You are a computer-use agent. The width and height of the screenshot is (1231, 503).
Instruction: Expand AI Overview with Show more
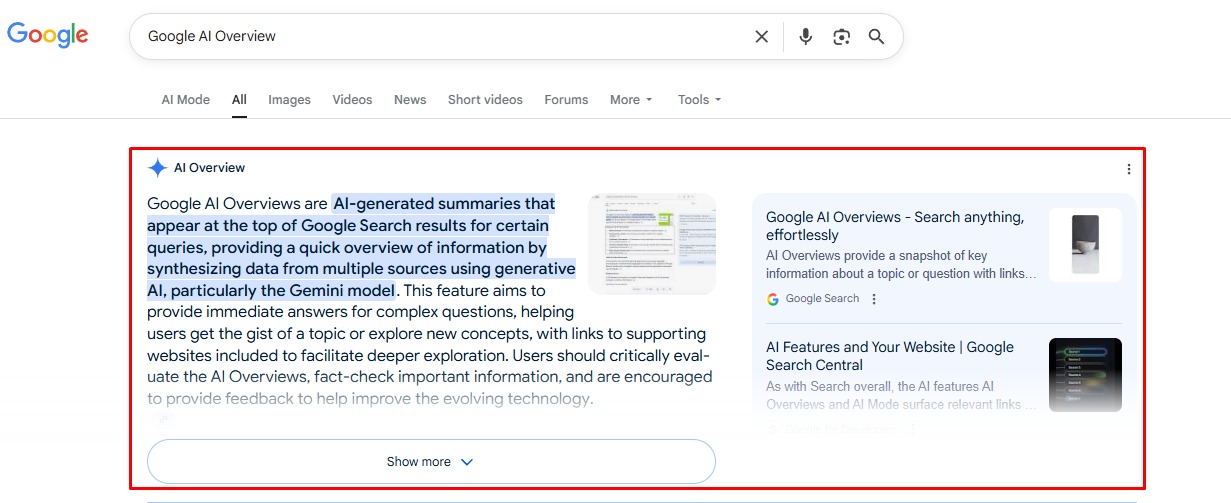[x=431, y=462]
